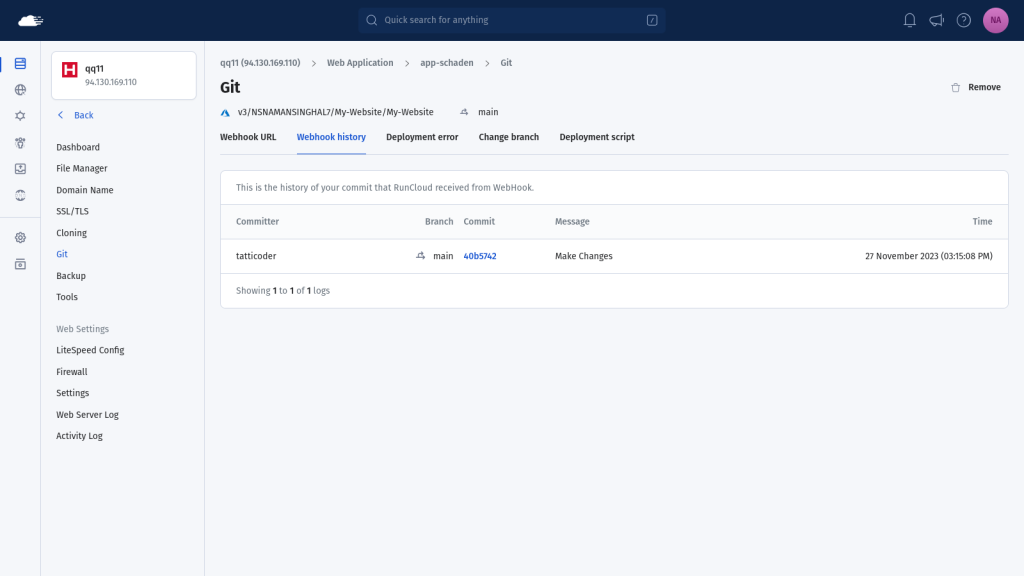The image size is (1024, 576).
Task: Open the gear settings icon in left rail
Action: pos(20,238)
